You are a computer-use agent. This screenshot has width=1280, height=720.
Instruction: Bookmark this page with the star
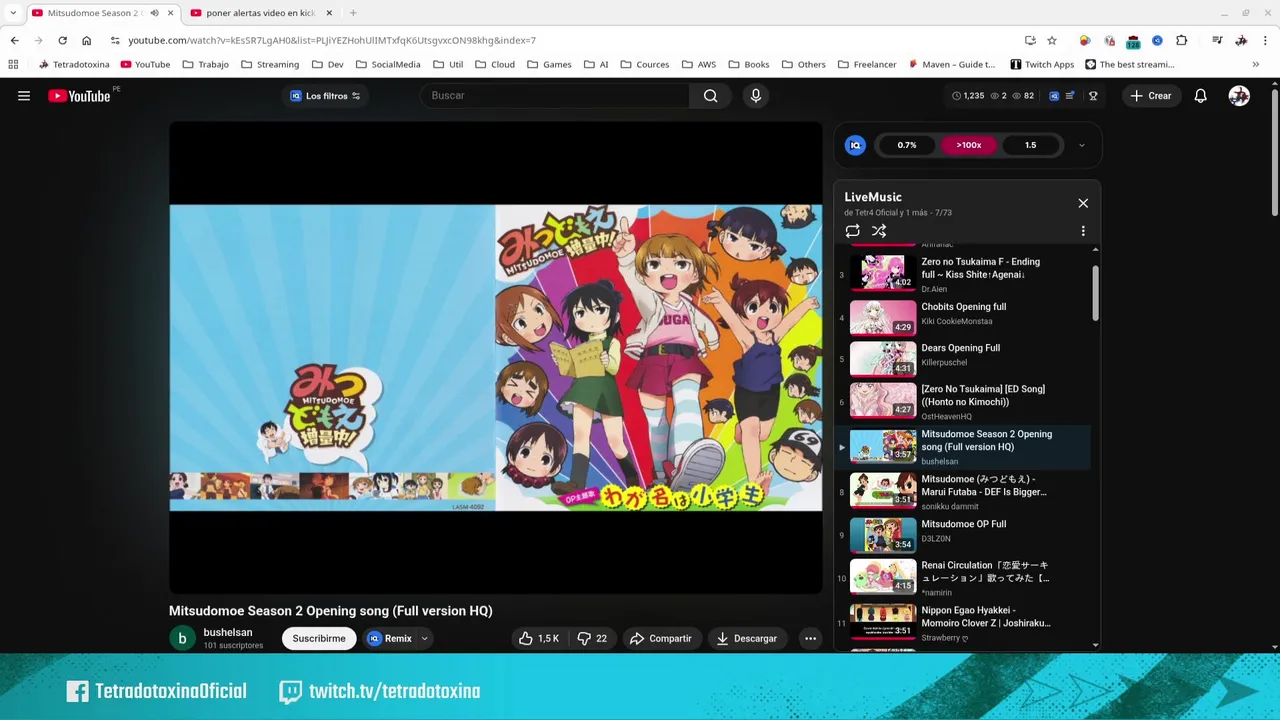pyautogui.click(x=1052, y=40)
